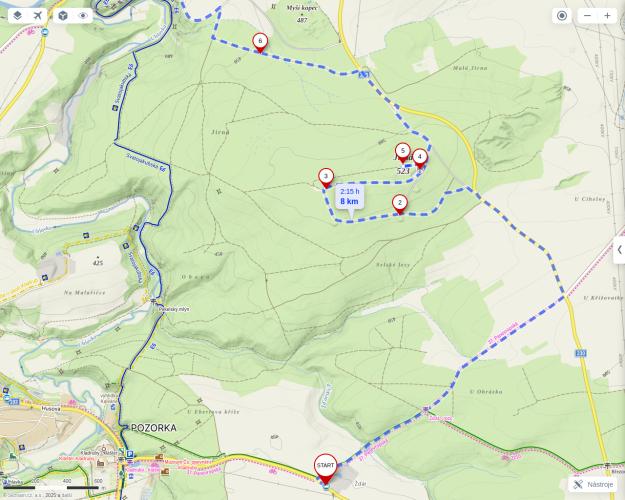Enable 3D map view cube icon

[x=63, y=16]
